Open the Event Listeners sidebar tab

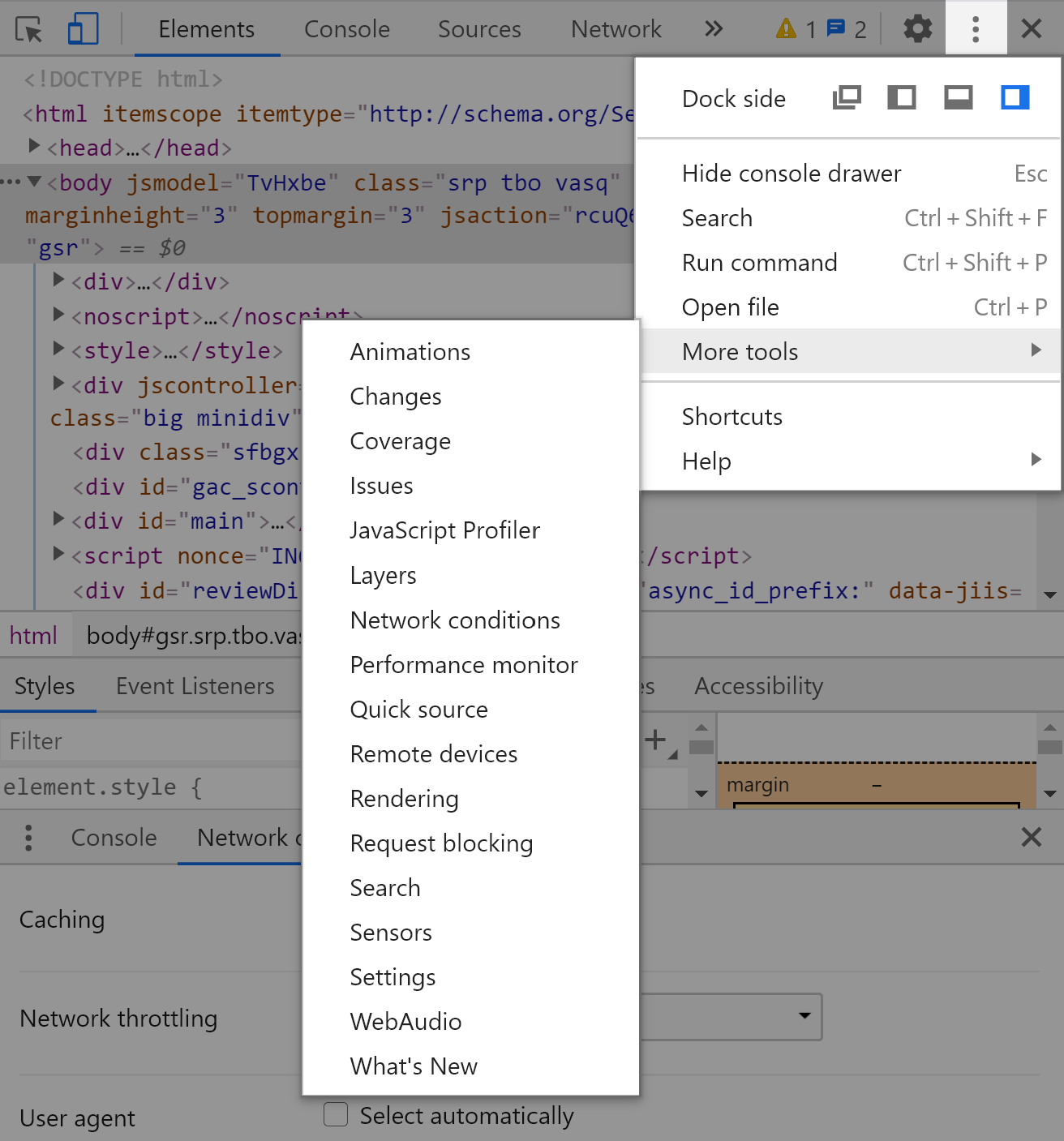(195, 686)
